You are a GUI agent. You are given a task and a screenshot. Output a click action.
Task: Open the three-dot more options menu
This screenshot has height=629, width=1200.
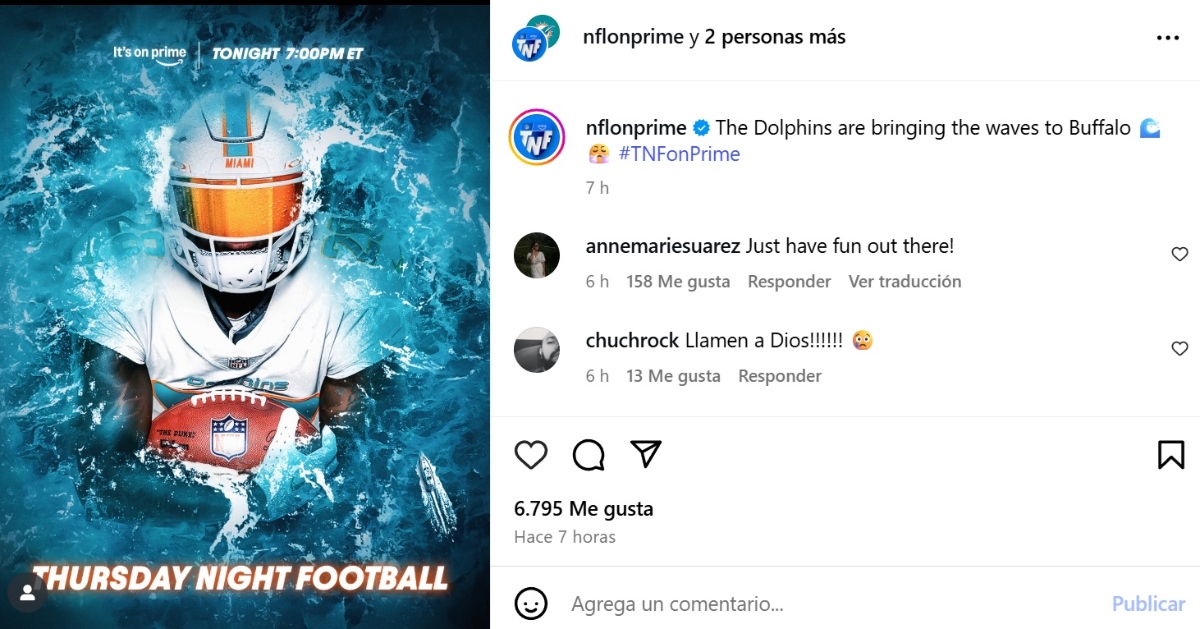(x=1168, y=38)
